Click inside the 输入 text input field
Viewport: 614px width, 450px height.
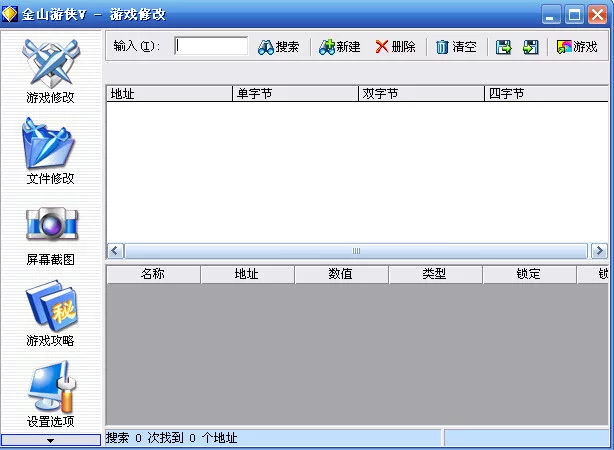[211, 46]
